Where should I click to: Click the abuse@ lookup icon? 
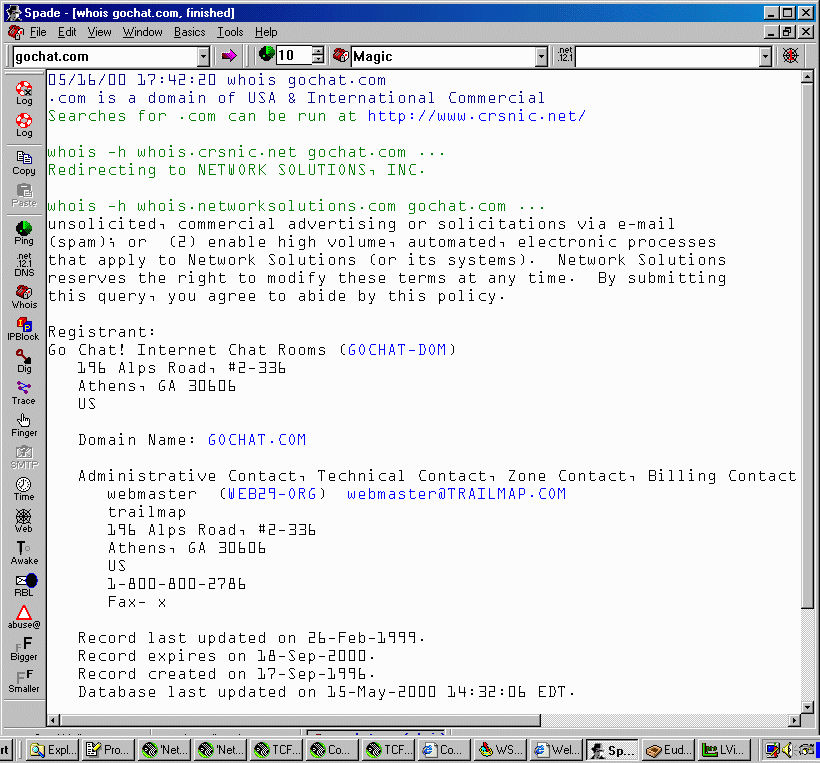pos(24,617)
